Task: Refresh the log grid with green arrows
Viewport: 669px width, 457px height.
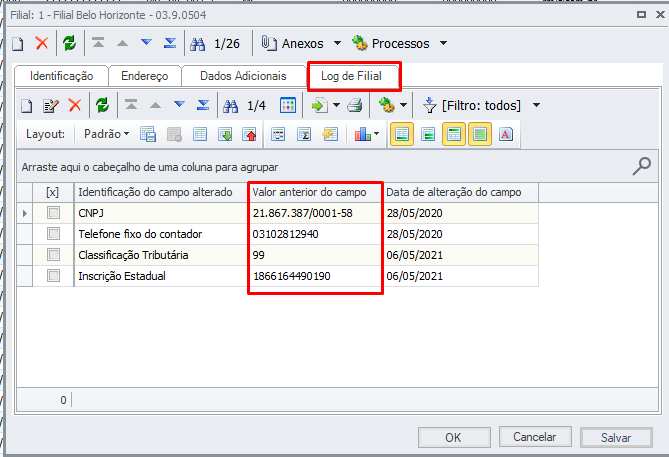Action: click(x=102, y=105)
